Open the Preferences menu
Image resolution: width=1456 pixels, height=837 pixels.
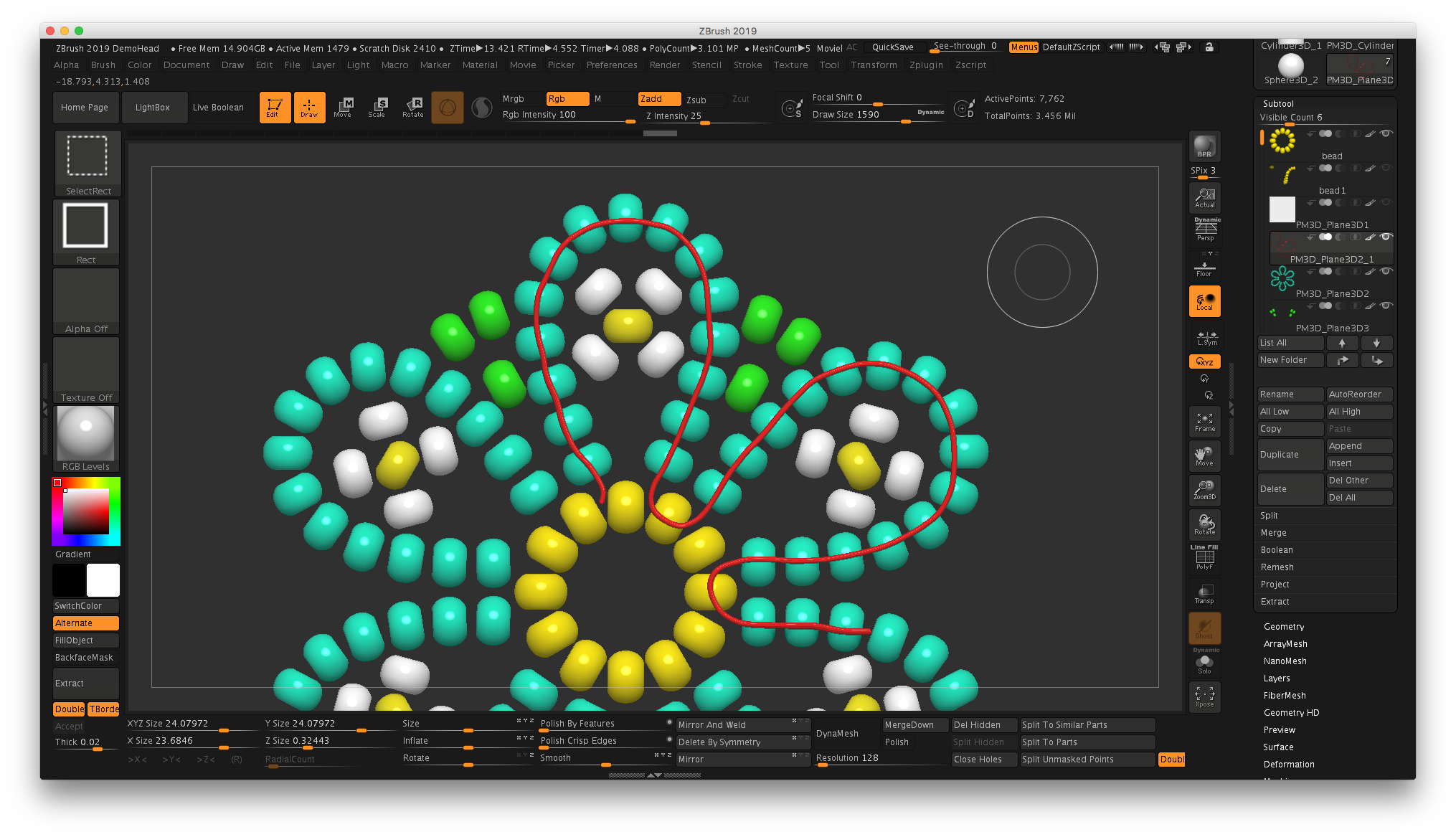click(x=612, y=65)
